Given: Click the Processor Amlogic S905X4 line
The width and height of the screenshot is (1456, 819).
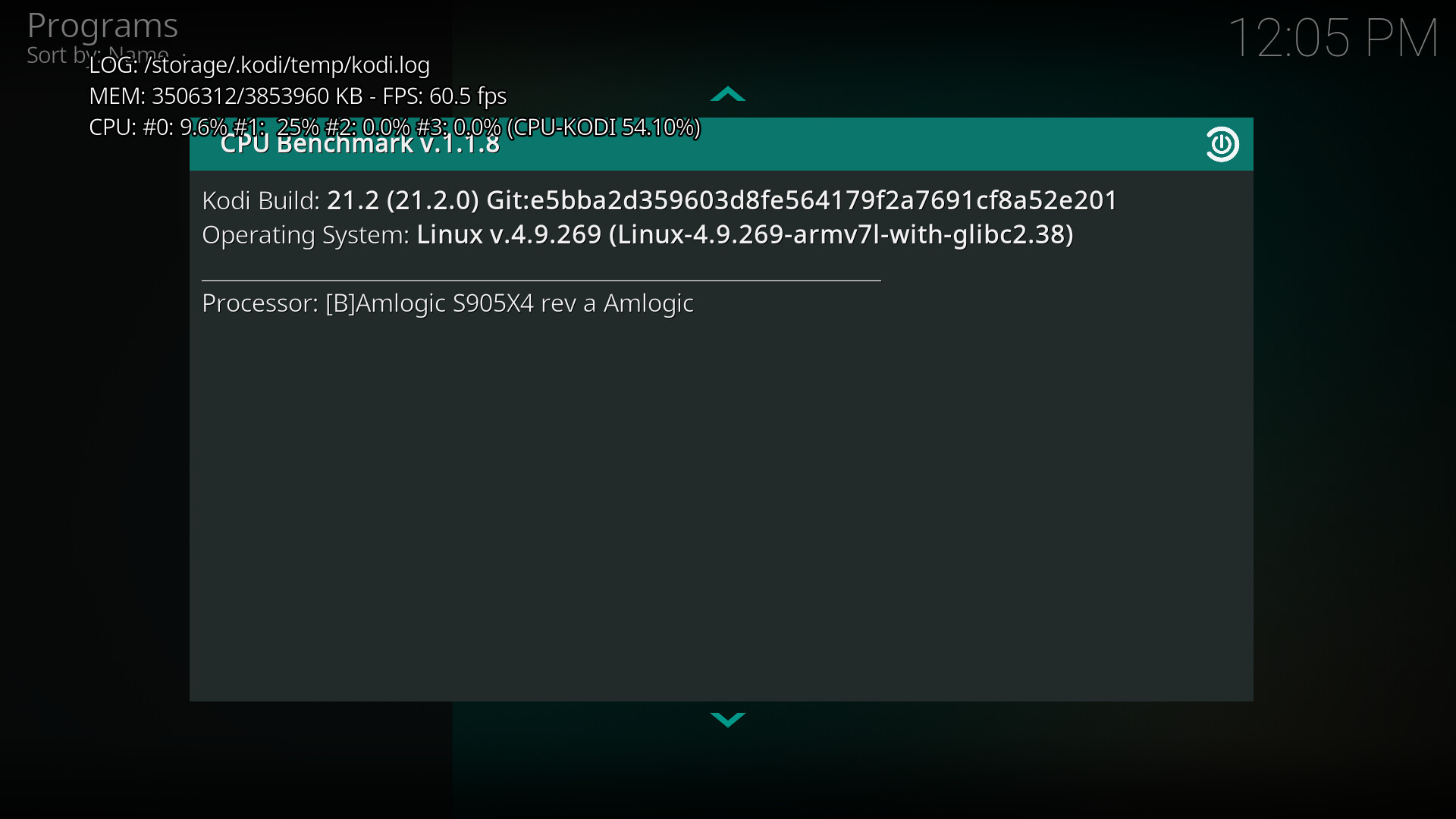Looking at the screenshot, I should pos(447,303).
